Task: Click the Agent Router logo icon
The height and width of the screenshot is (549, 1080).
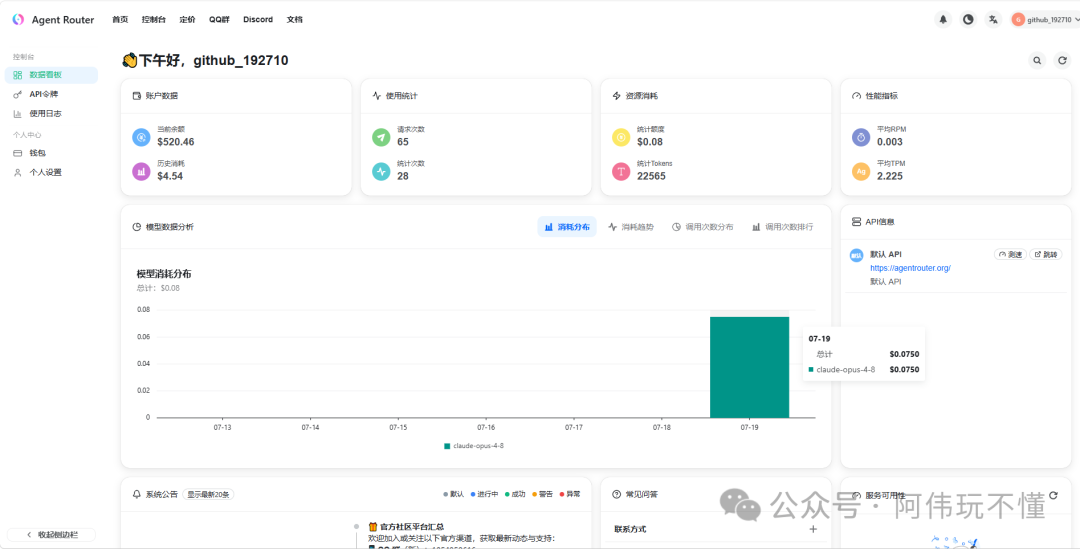Action: point(19,19)
